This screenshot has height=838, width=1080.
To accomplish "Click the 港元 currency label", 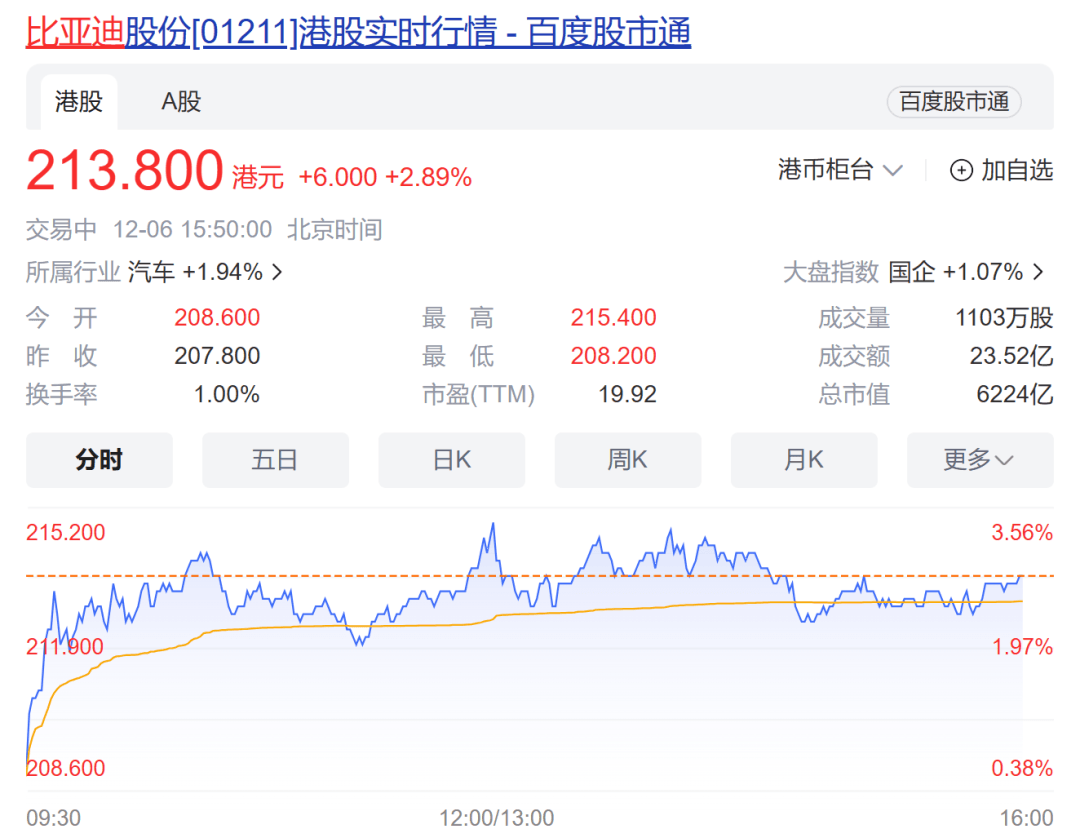I will pos(258,178).
